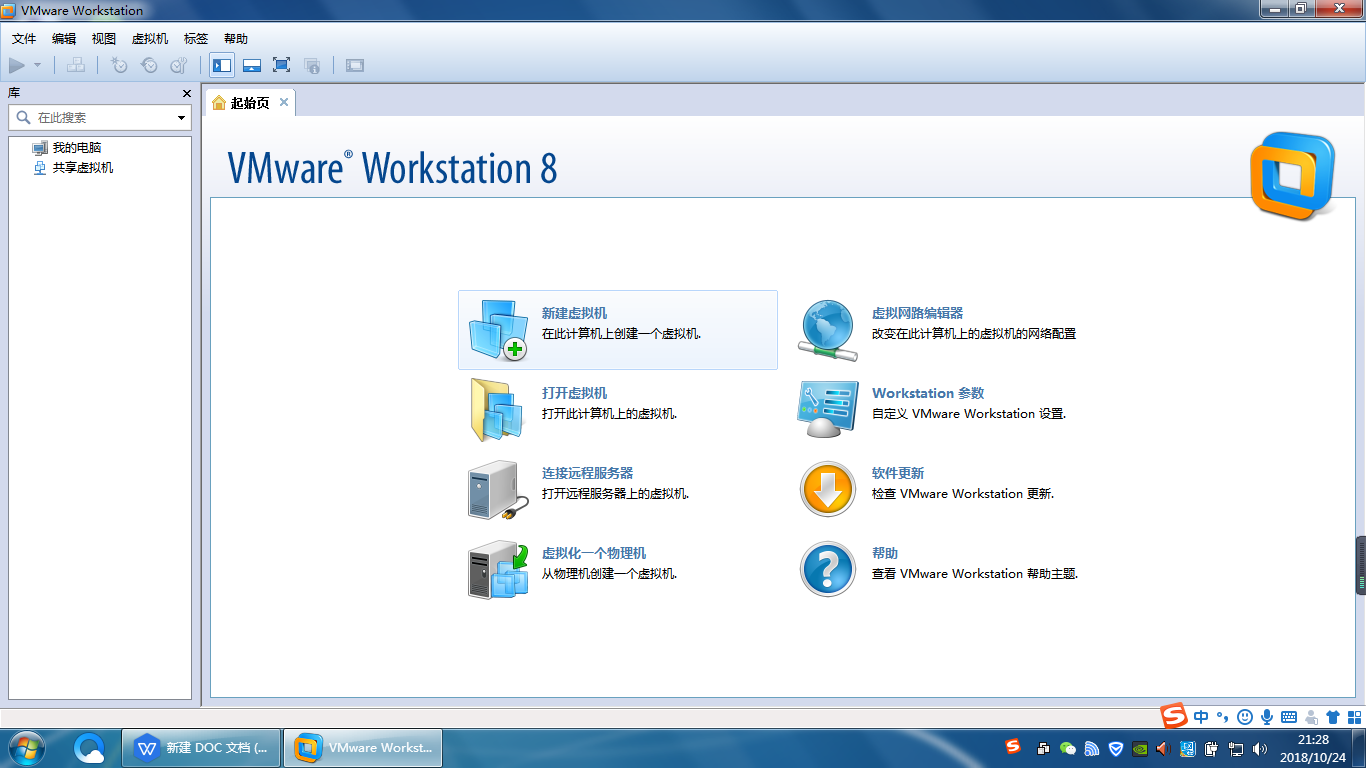Click the 帮助 blue question mark icon
This screenshot has height=768, width=1366.
[828, 570]
